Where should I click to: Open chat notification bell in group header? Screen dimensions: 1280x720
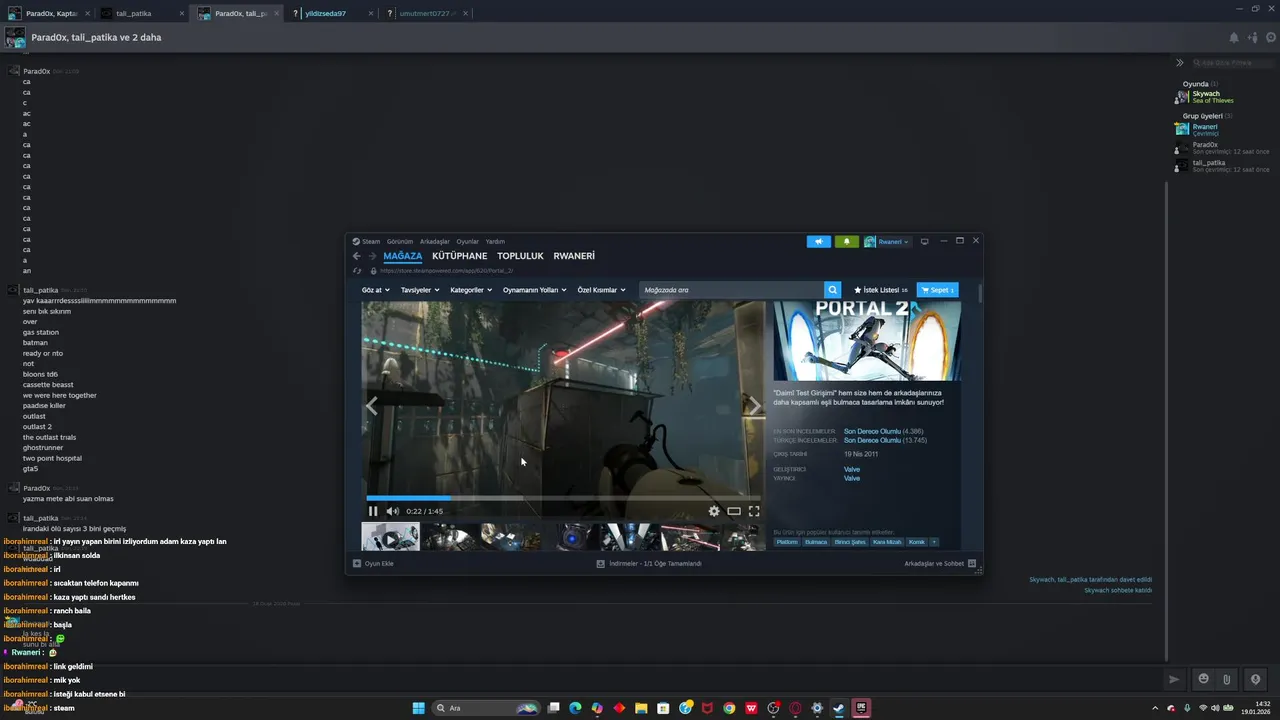1233,38
